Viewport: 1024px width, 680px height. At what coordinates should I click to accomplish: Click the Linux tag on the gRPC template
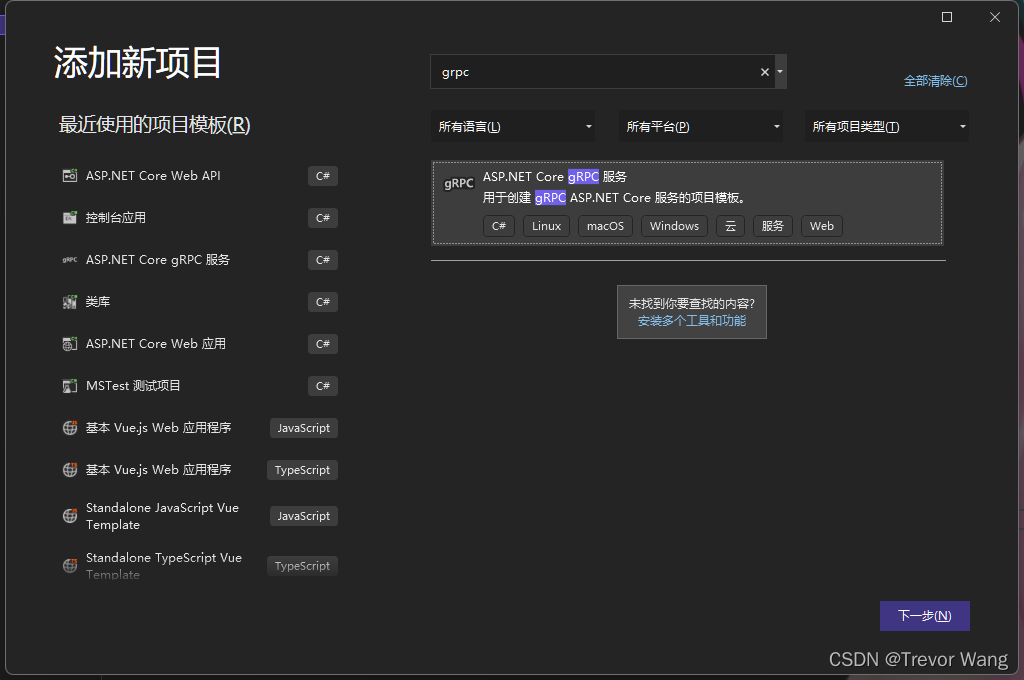coord(546,226)
